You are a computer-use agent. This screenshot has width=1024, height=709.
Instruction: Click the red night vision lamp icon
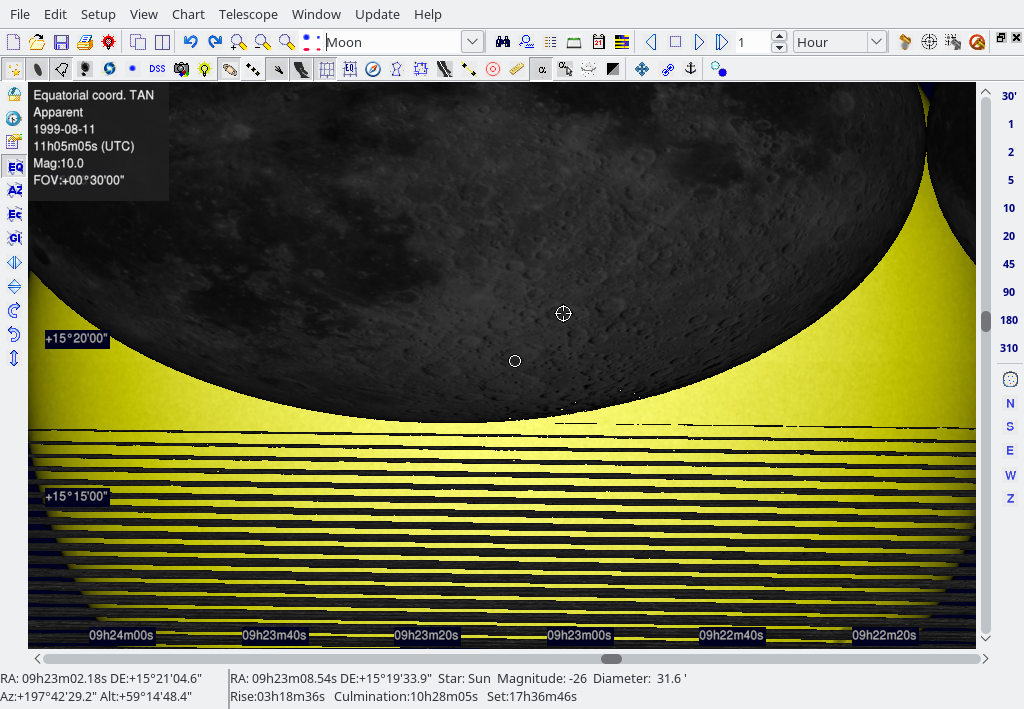click(108, 42)
